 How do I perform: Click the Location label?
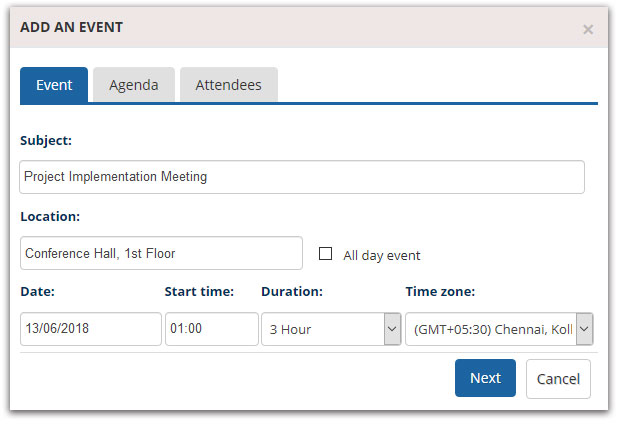click(50, 217)
